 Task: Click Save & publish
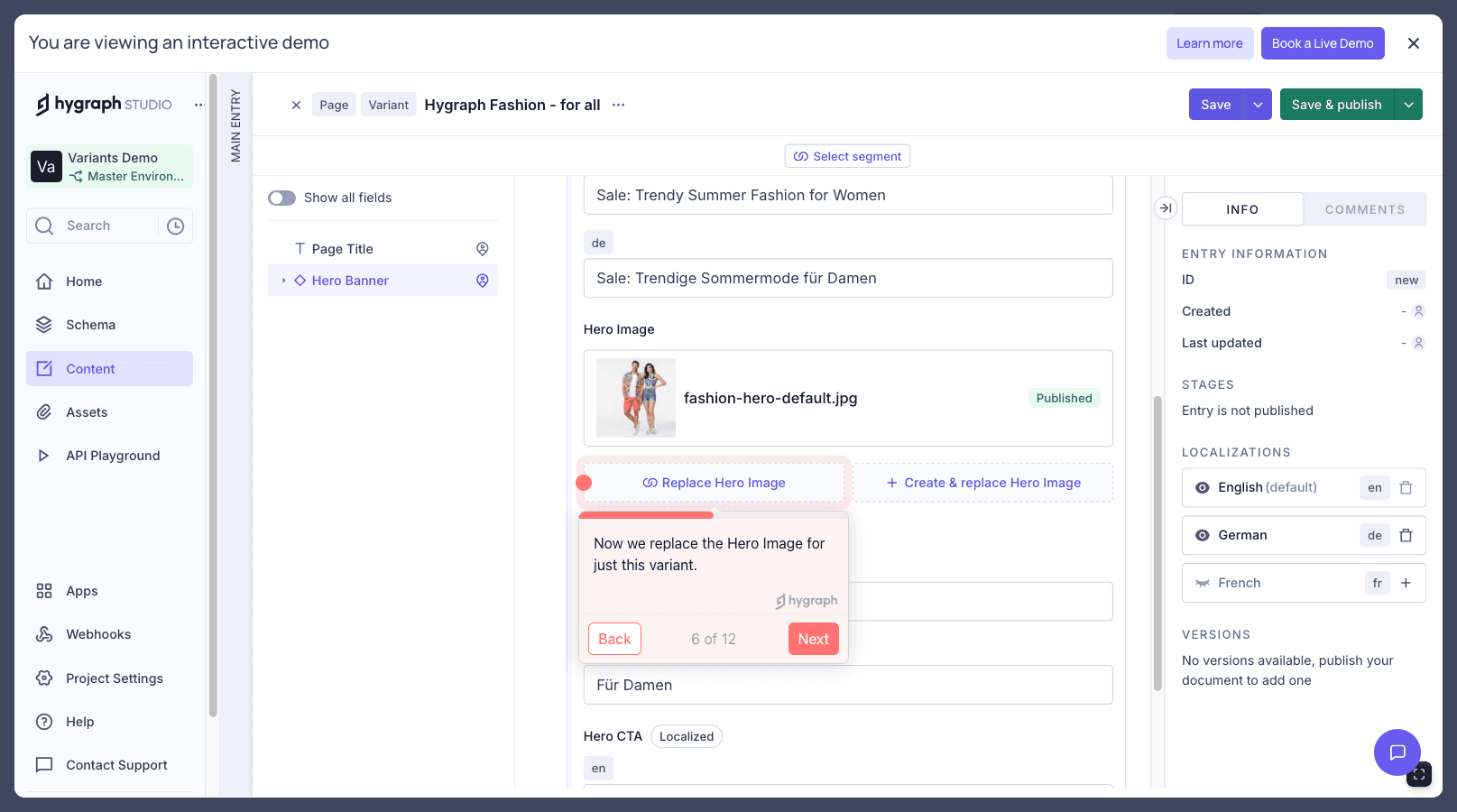[x=1337, y=105]
